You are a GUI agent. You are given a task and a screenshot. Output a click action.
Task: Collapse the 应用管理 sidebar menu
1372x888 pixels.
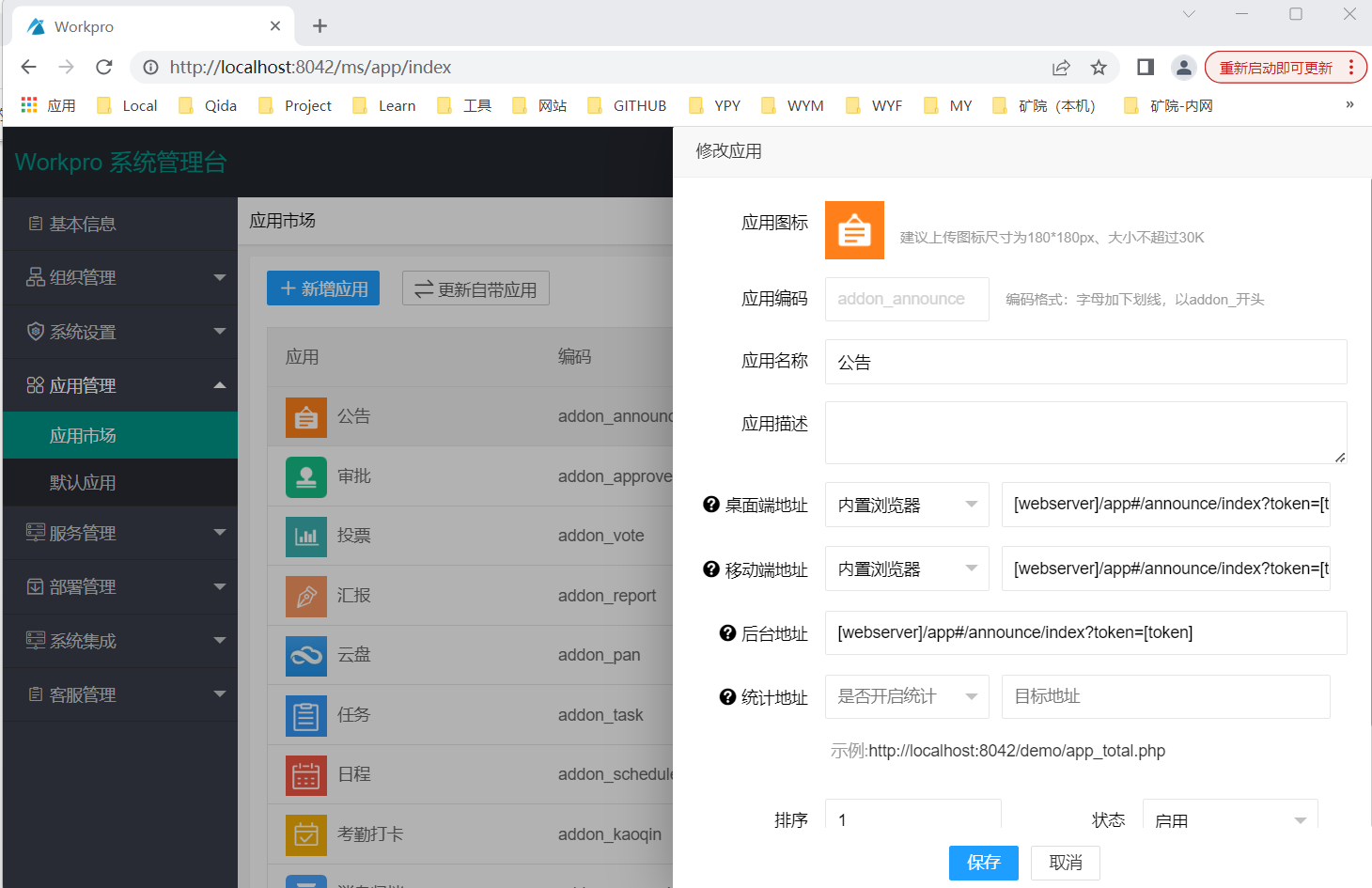120,385
